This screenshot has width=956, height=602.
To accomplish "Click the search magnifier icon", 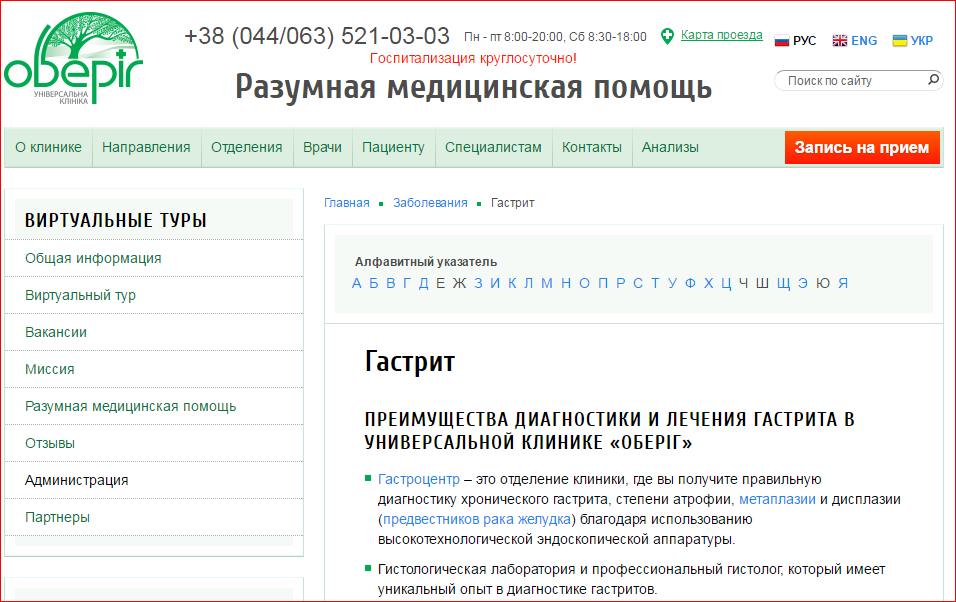I will [933, 80].
